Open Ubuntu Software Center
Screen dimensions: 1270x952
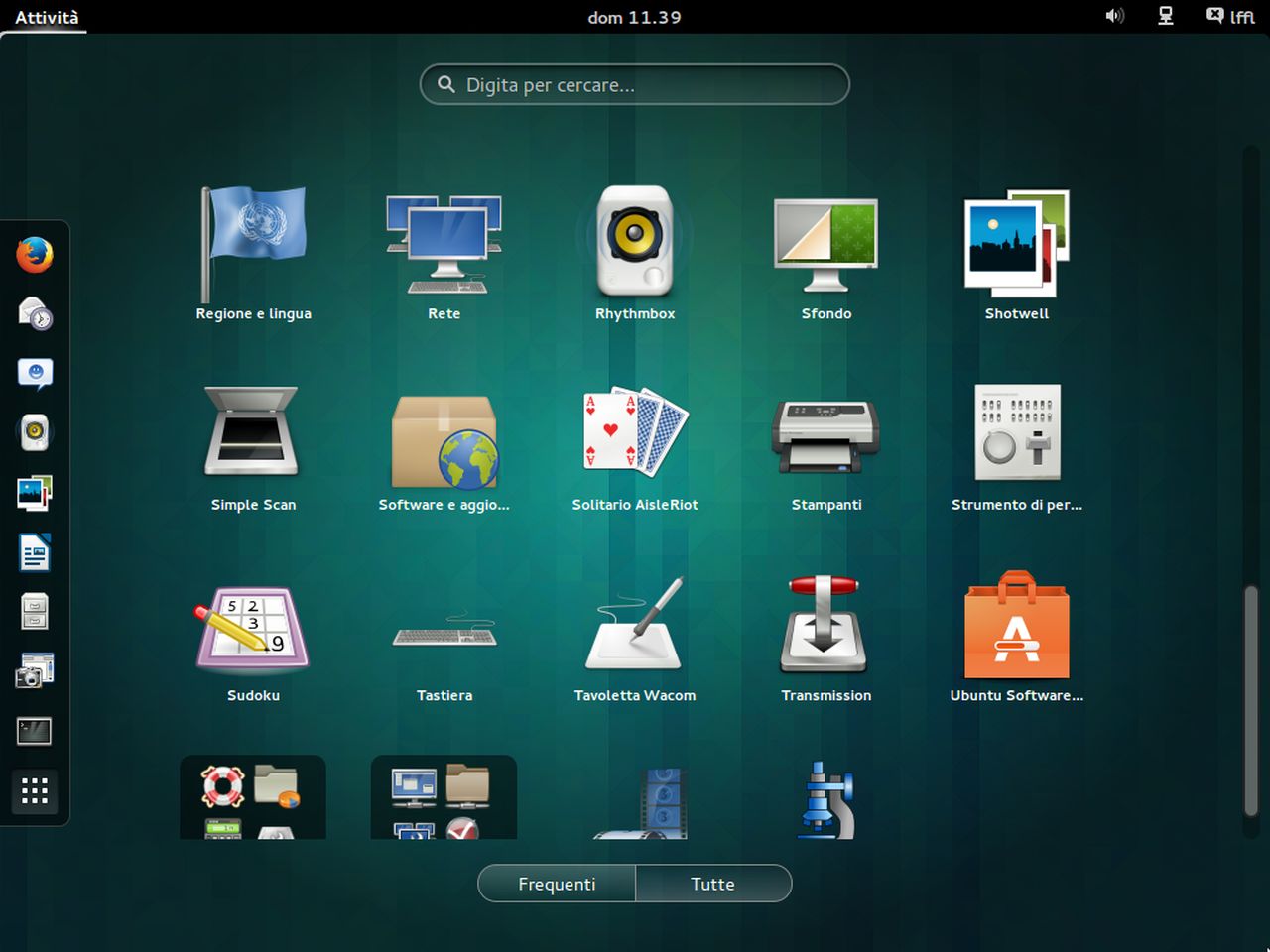[x=1017, y=636]
